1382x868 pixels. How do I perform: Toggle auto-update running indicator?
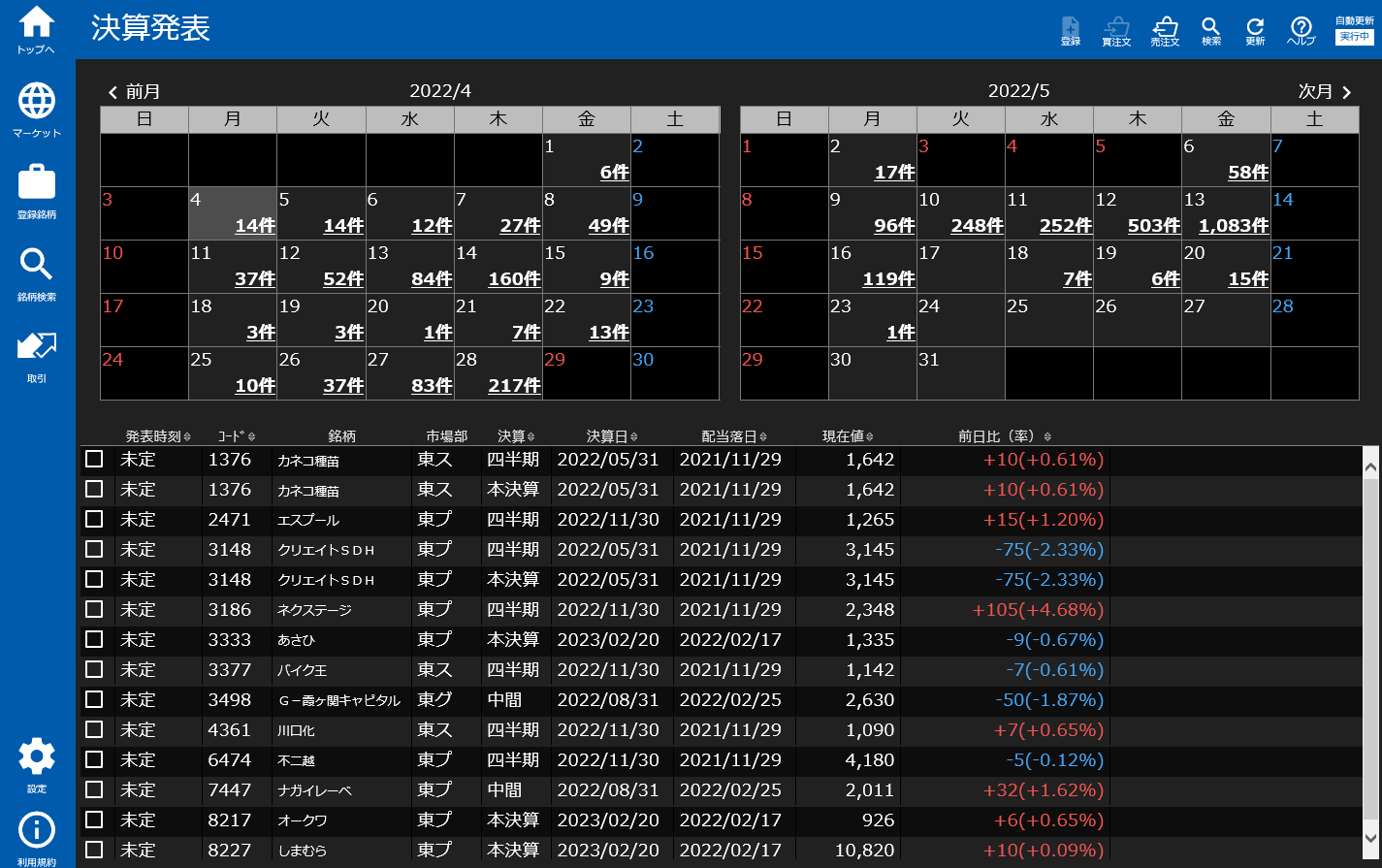[x=1354, y=37]
